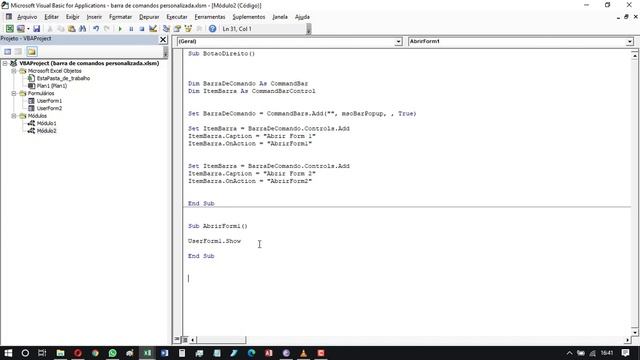Screen dimensions: 640x360
Task: Stop execution with the Reset icon
Action: coord(142,29)
